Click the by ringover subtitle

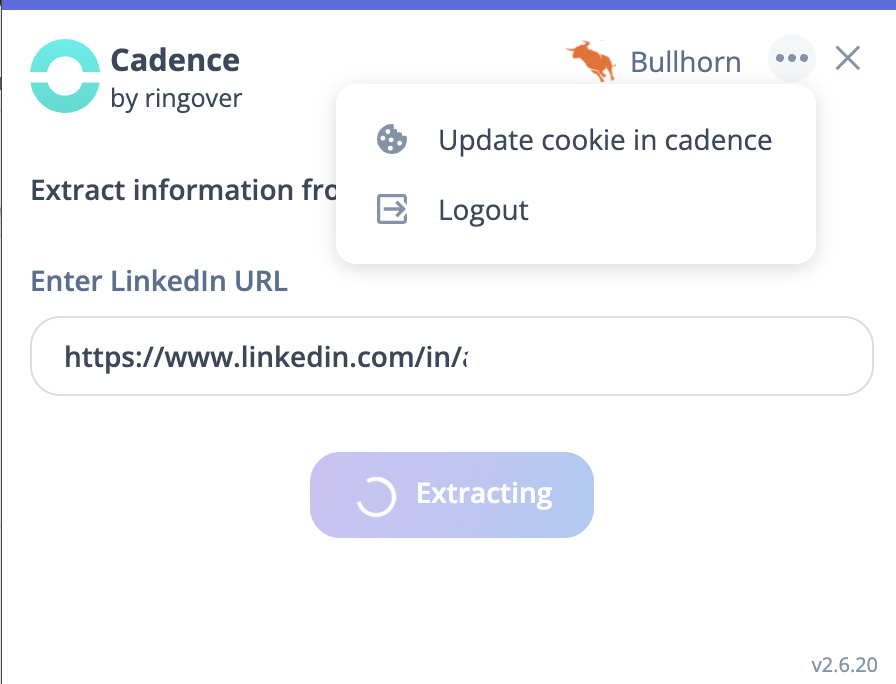[176, 98]
